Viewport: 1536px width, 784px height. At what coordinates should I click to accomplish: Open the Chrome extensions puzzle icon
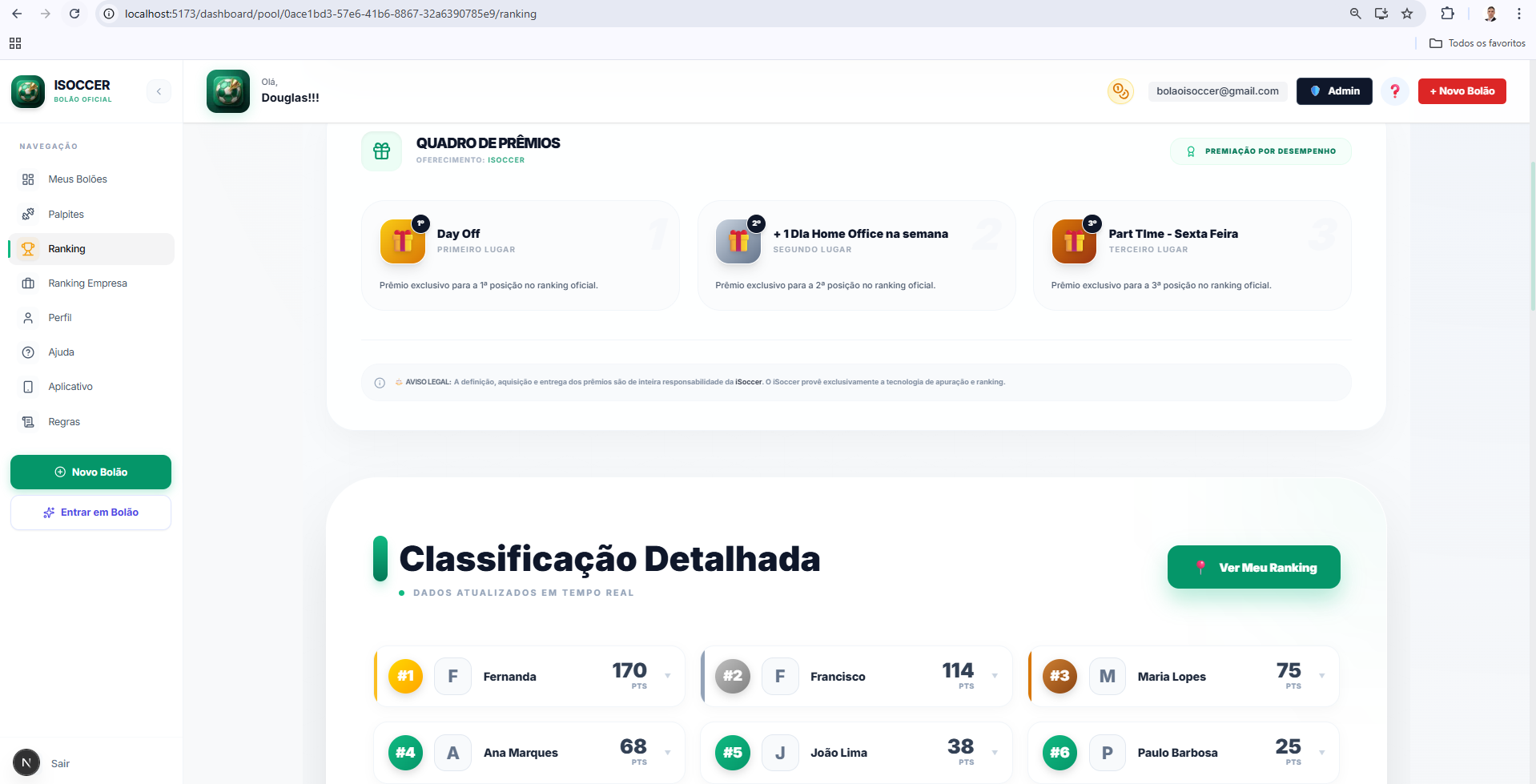1447,14
